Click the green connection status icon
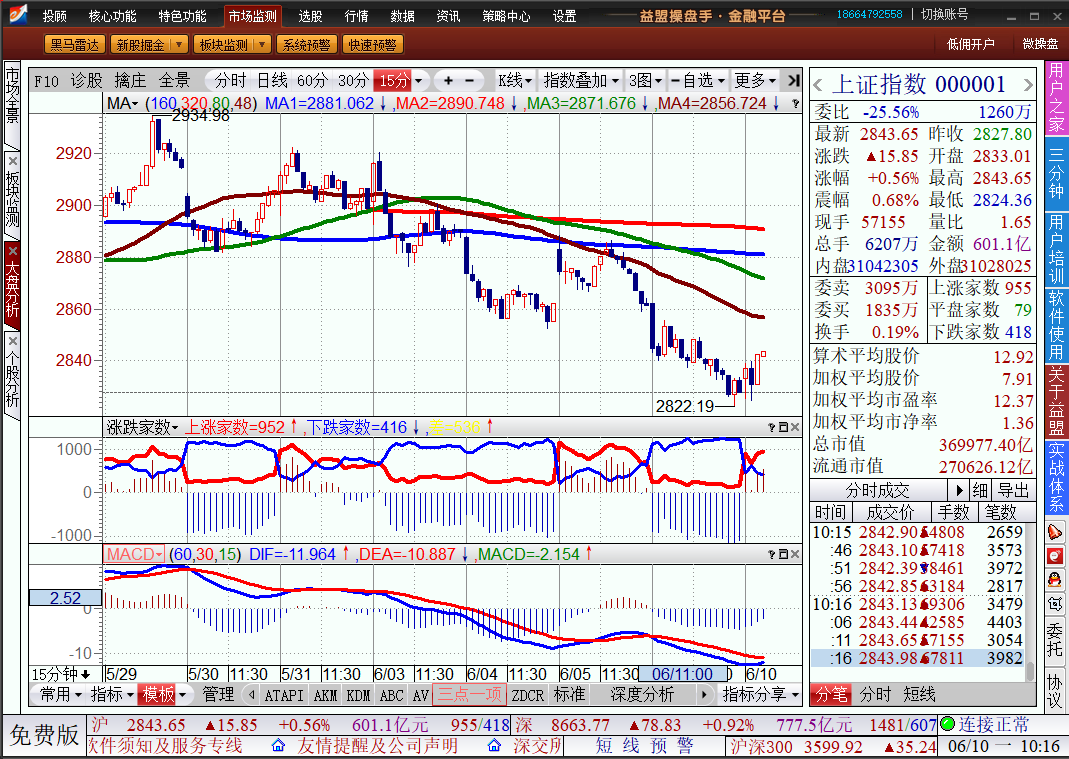Screen dimensions: 1069x759 tap(947, 724)
